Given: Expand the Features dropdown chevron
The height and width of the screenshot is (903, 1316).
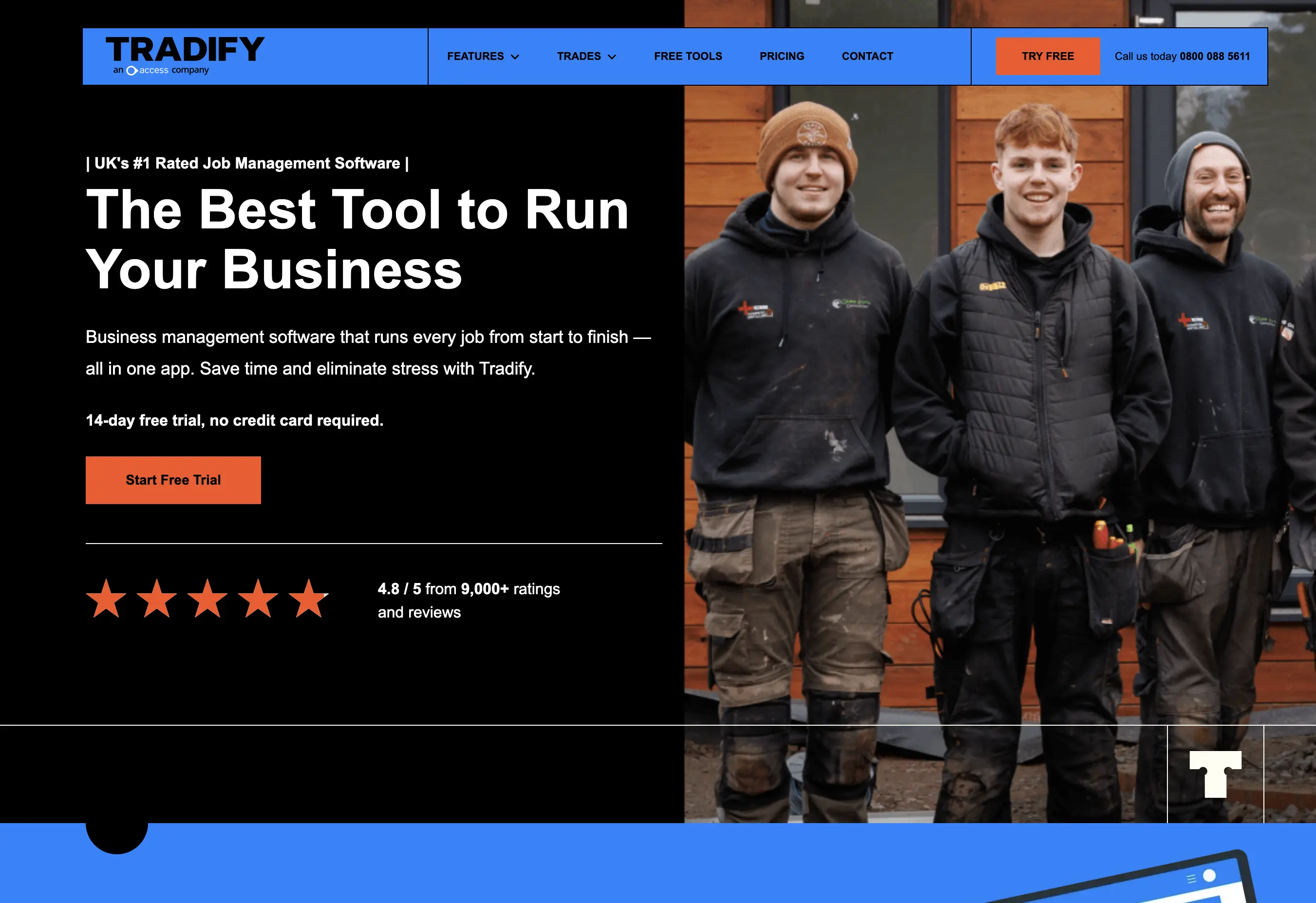Looking at the screenshot, I should pos(515,56).
